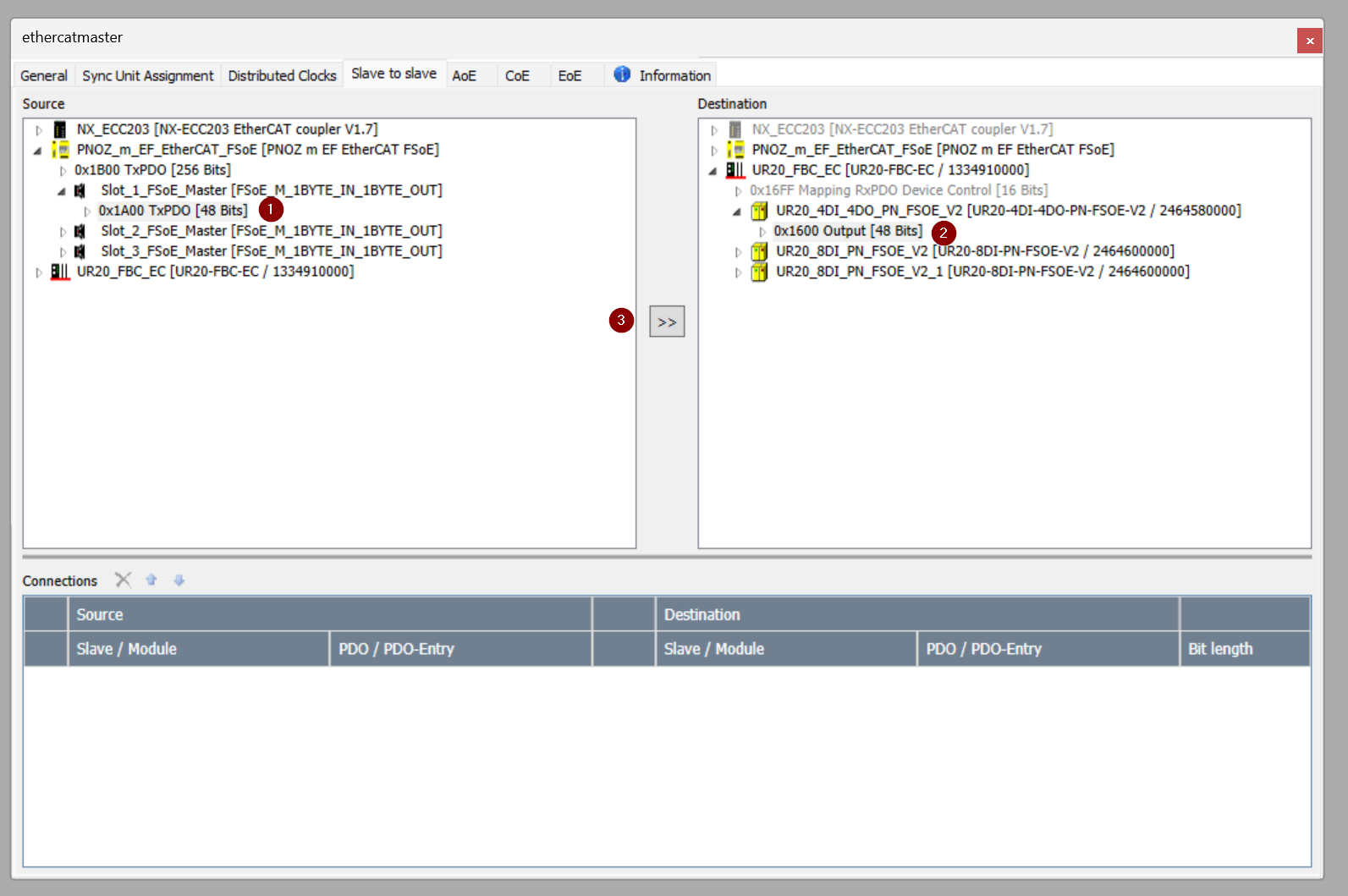Open the Distributed Clocks tab
1348x896 pixels.
pos(282,75)
